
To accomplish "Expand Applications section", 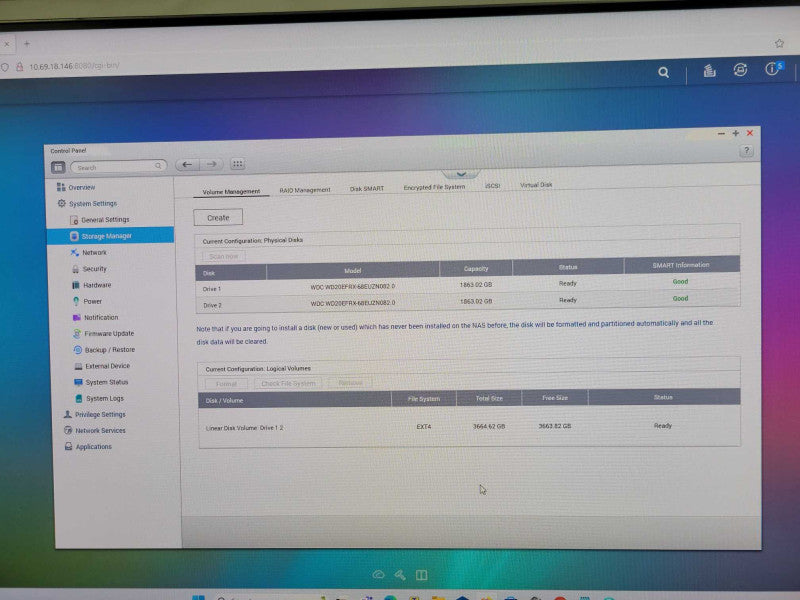I will (88, 446).
